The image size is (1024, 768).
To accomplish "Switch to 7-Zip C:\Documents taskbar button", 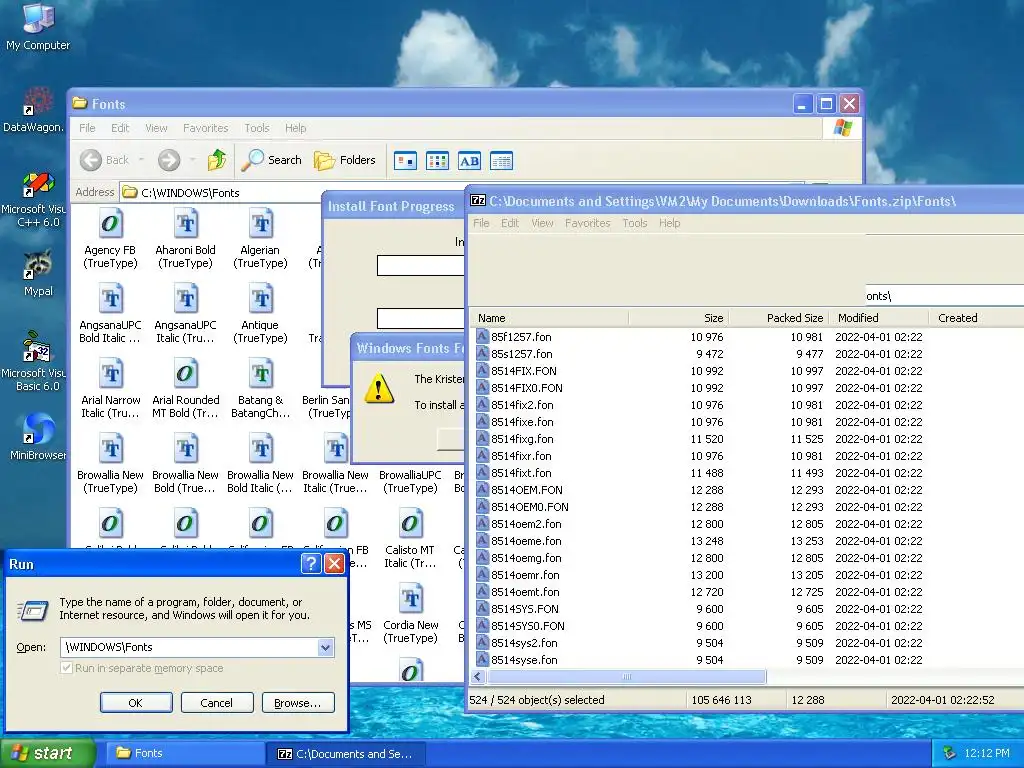I will pos(346,754).
